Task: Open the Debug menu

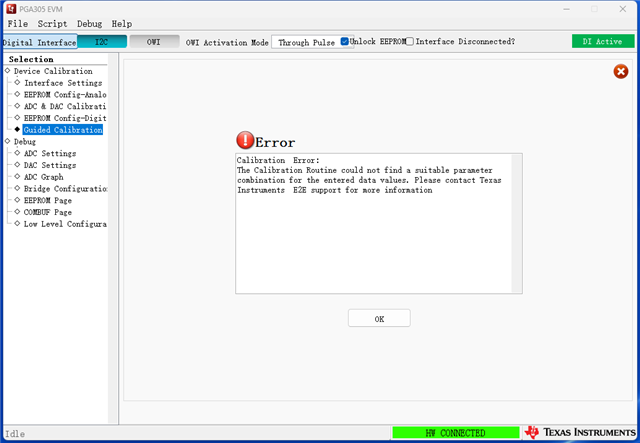Action: 89,24
